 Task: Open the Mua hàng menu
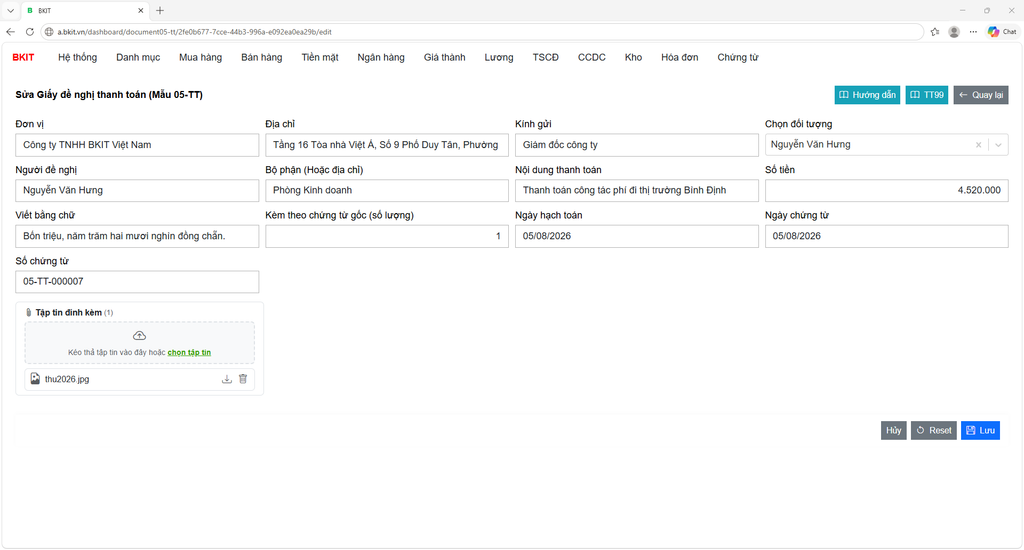tap(200, 57)
